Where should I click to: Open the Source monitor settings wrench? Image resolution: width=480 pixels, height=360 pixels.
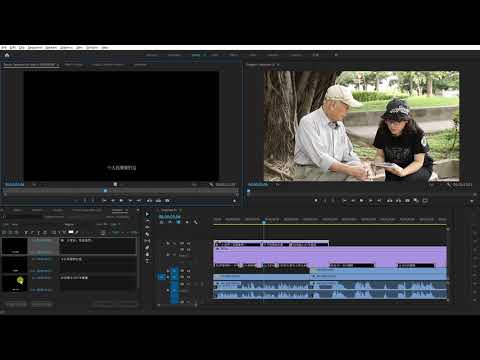211,184
